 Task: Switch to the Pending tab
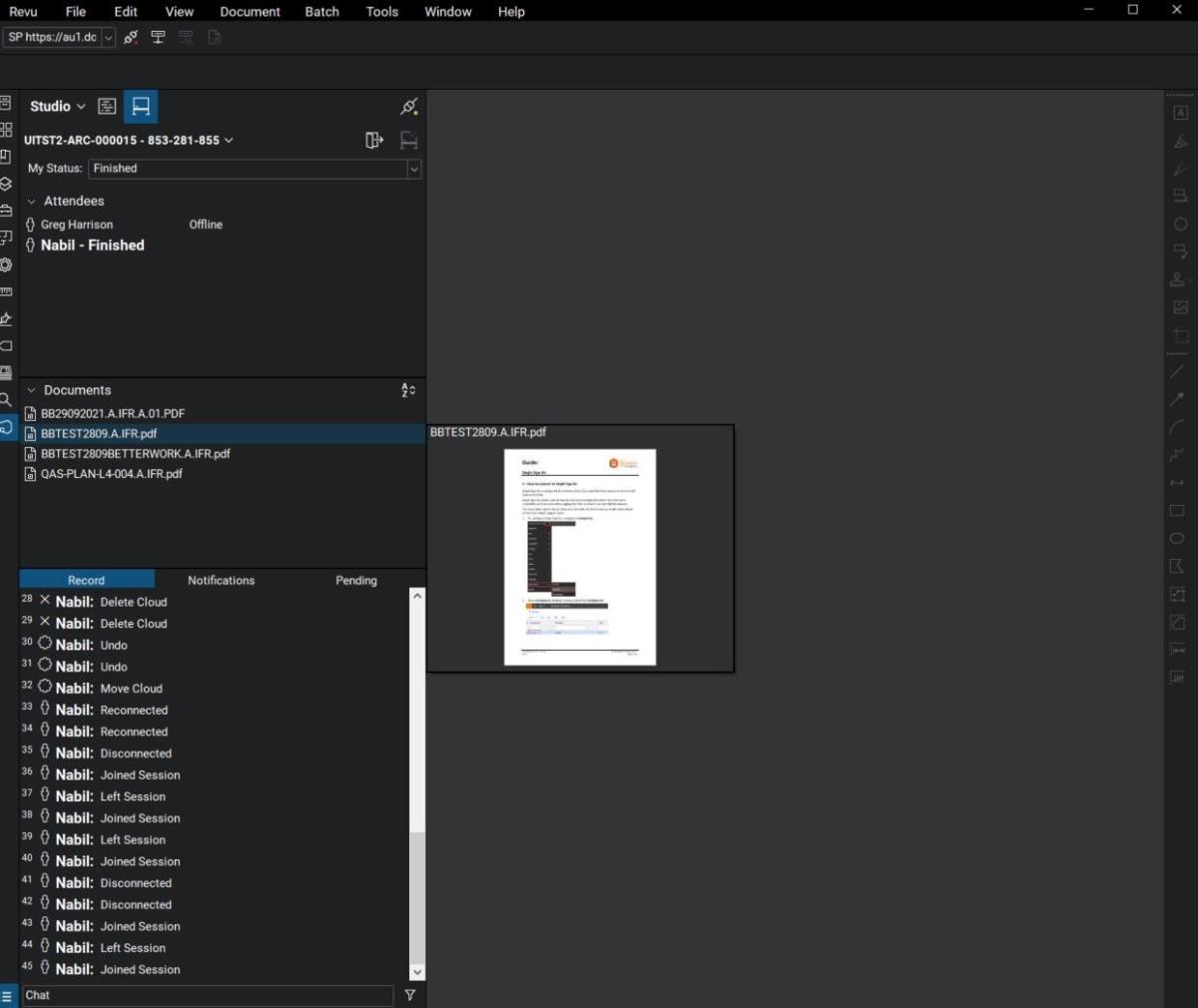[x=355, y=580]
